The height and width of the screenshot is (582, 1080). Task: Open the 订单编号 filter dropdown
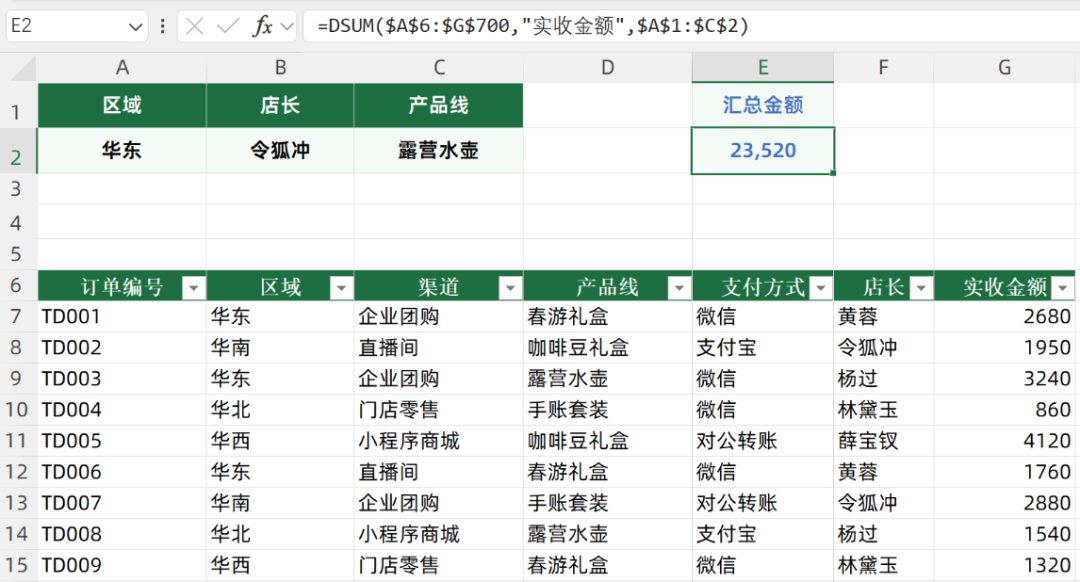(x=194, y=288)
